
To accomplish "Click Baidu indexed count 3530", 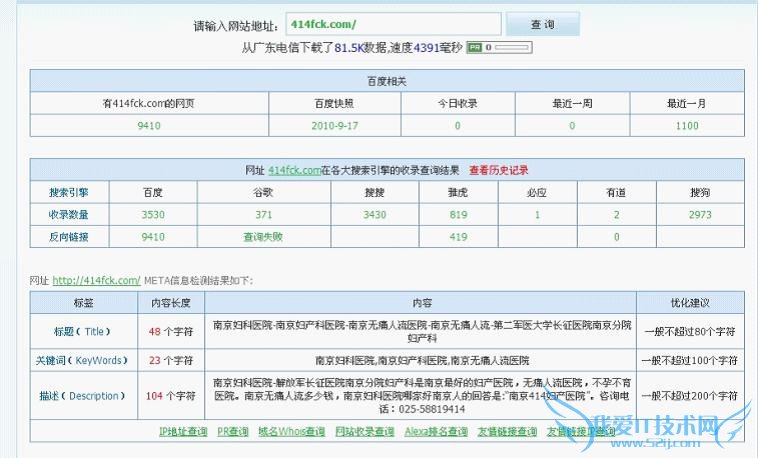I will click(153, 215).
